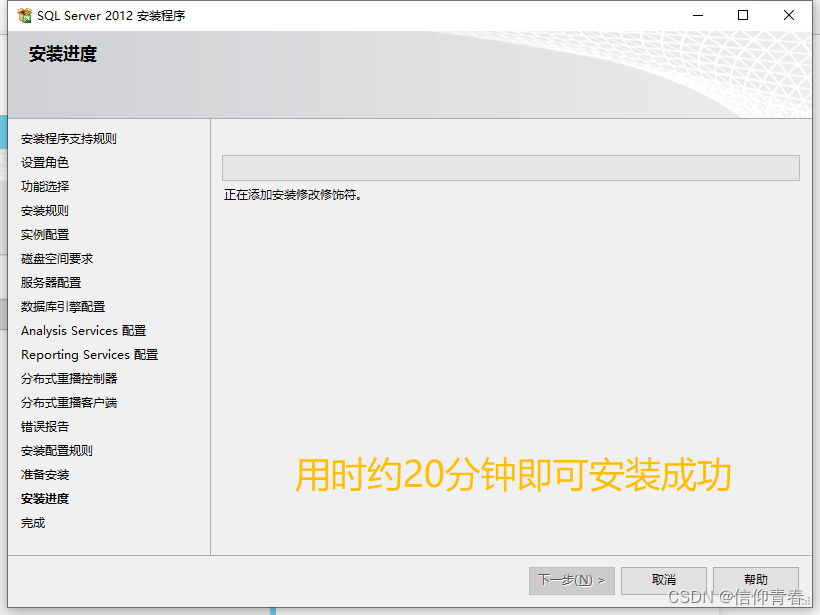Select the 数据库引擎配置 step
Image resolution: width=820 pixels, height=615 pixels.
pos(63,307)
